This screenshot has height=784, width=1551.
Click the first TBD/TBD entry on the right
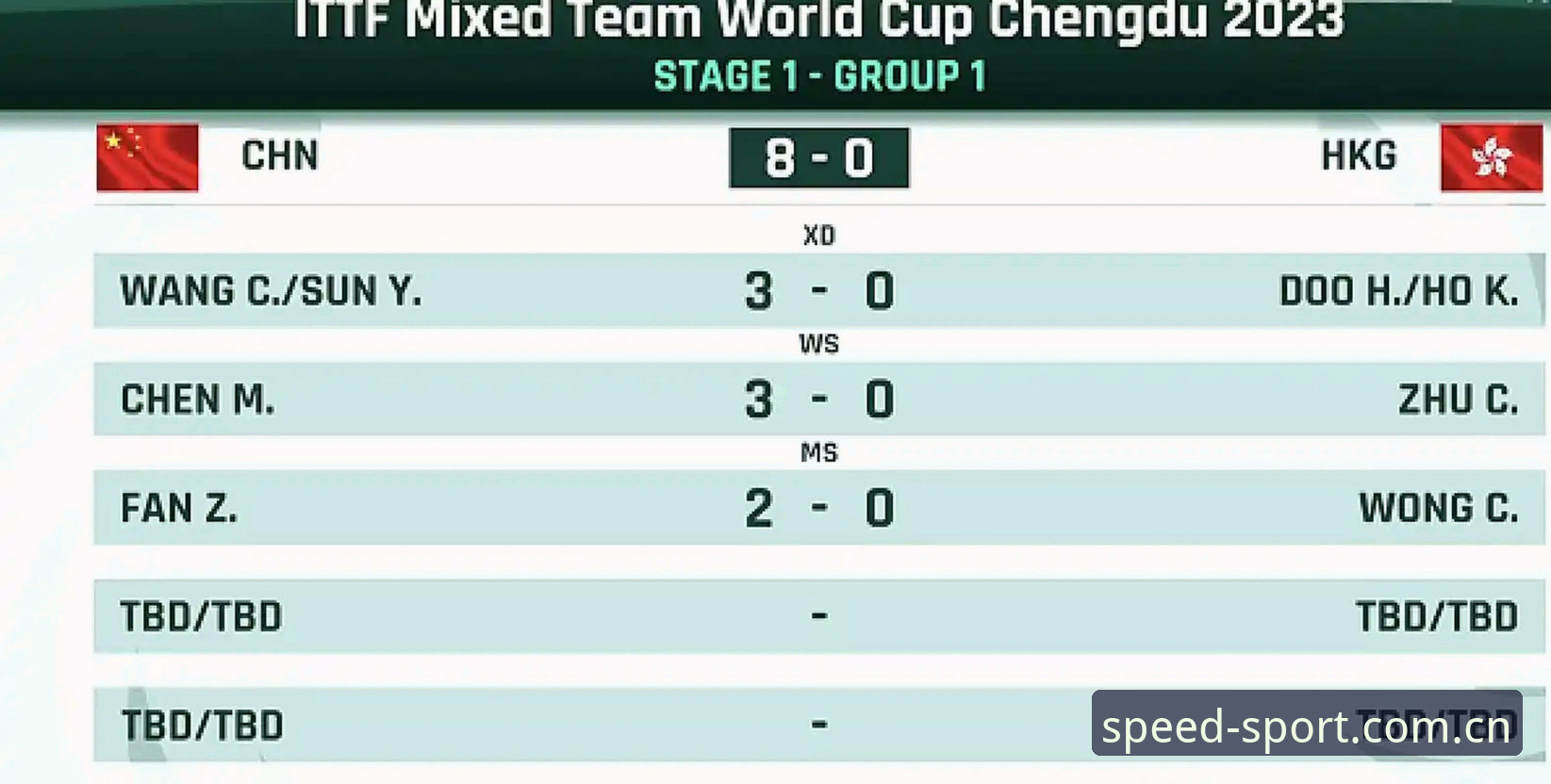point(1438,617)
